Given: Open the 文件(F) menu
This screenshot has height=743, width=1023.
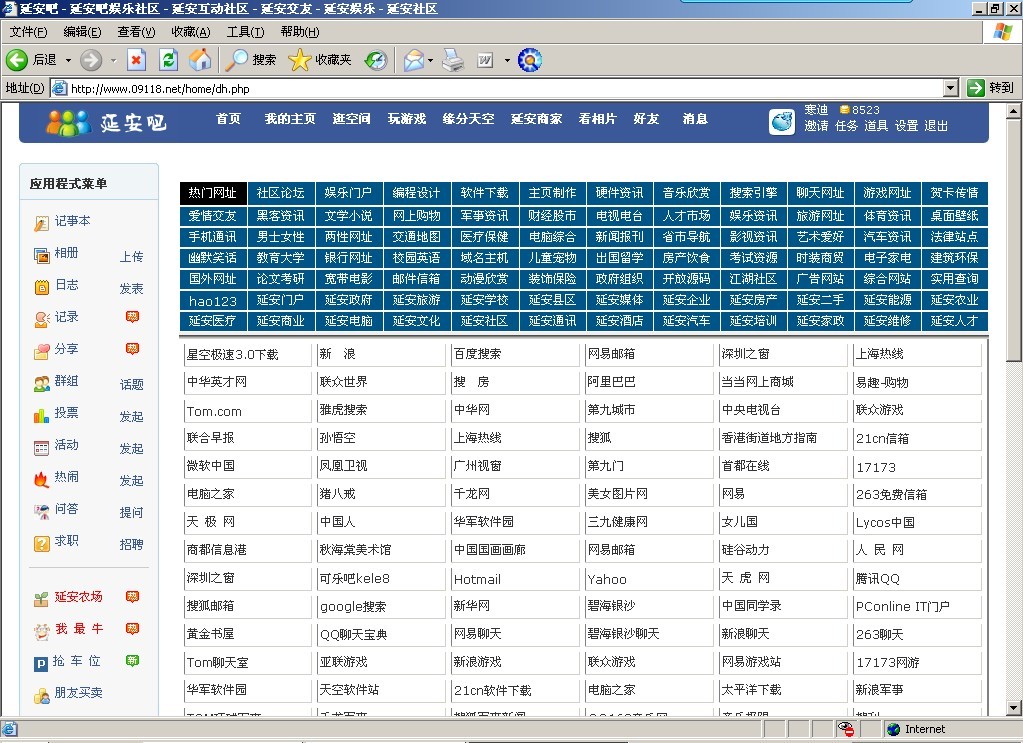Looking at the screenshot, I should point(28,31).
